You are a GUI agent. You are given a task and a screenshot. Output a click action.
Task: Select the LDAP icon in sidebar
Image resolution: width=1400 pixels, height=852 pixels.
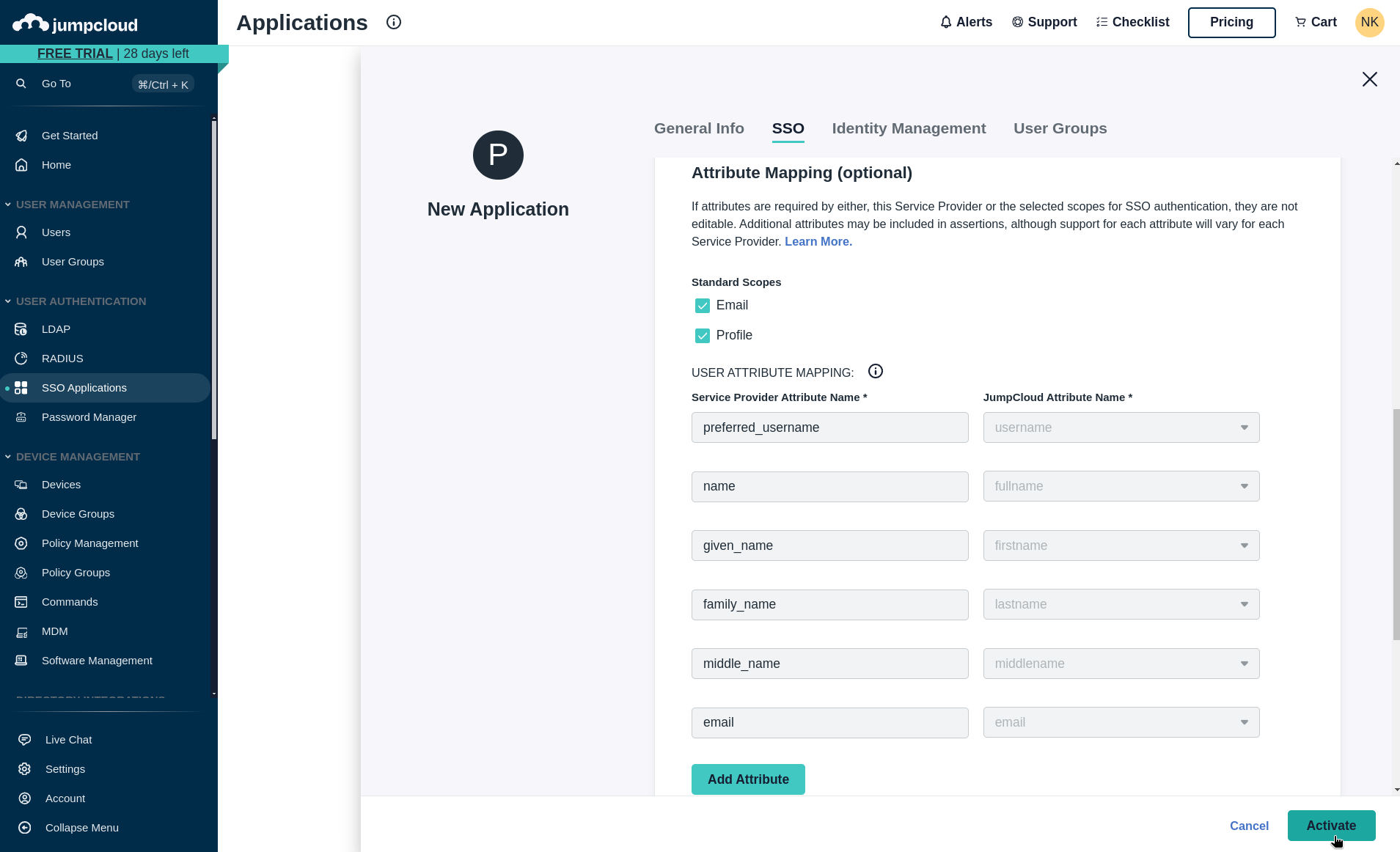click(21, 328)
